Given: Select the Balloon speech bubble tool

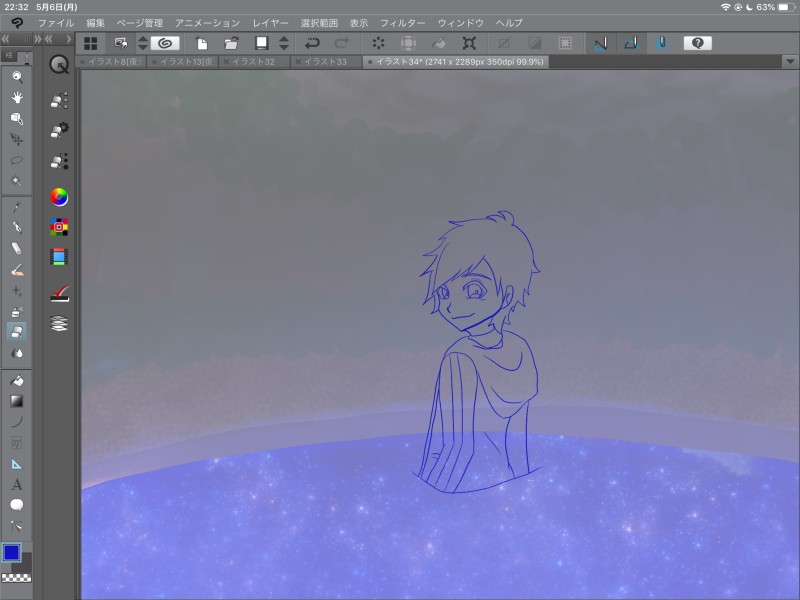Looking at the screenshot, I should coord(17,505).
